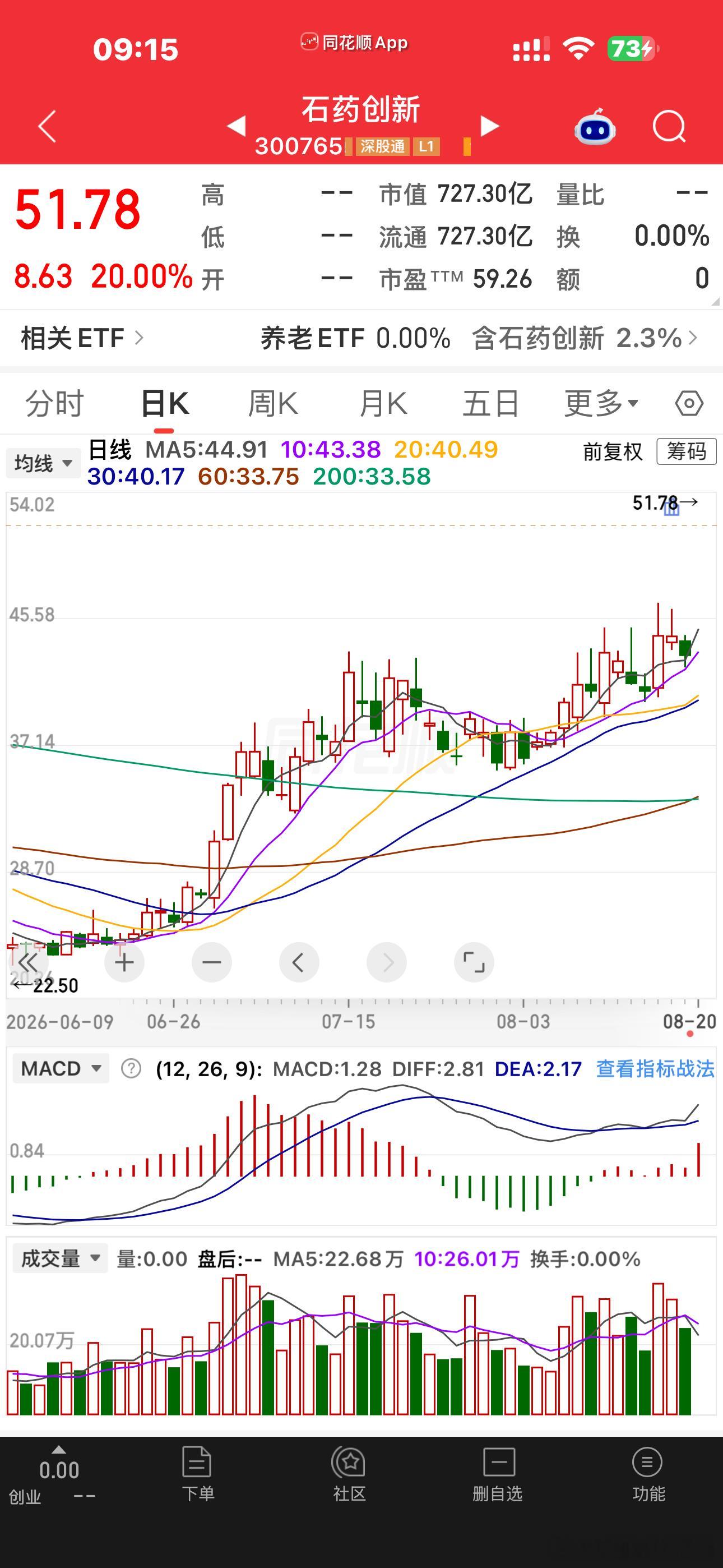Open 功能 functions menu

(648, 1475)
